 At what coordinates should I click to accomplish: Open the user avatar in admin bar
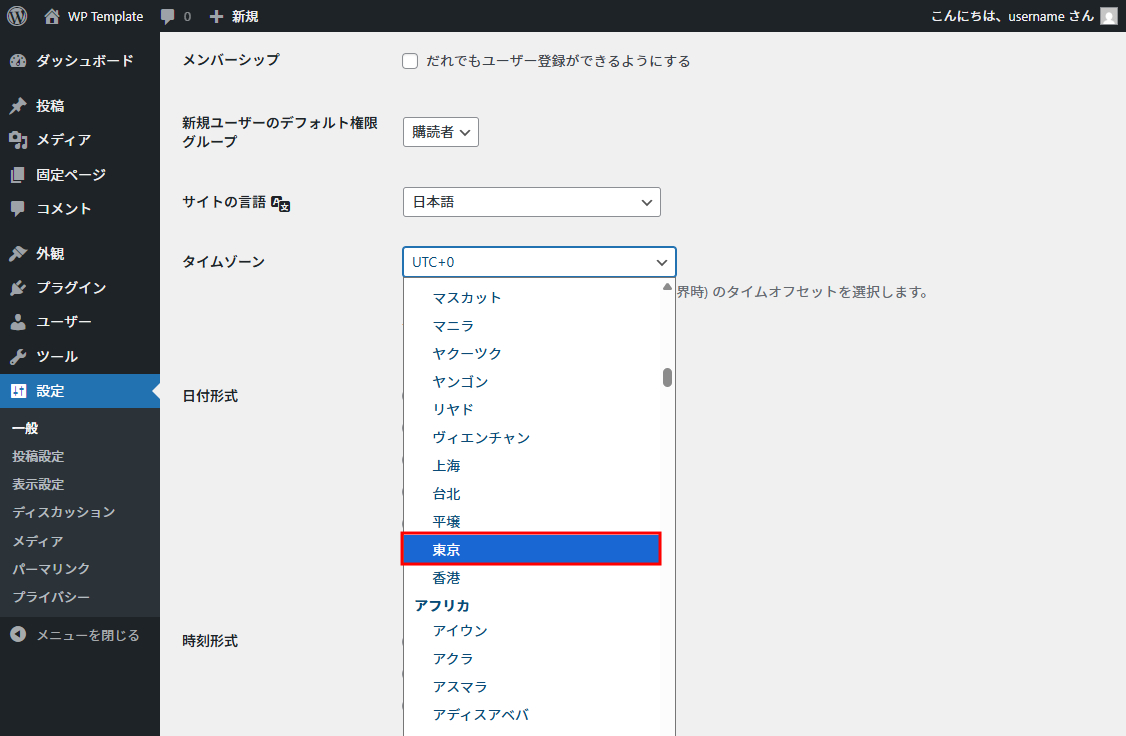pyautogui.click(x=1109, y=16)
